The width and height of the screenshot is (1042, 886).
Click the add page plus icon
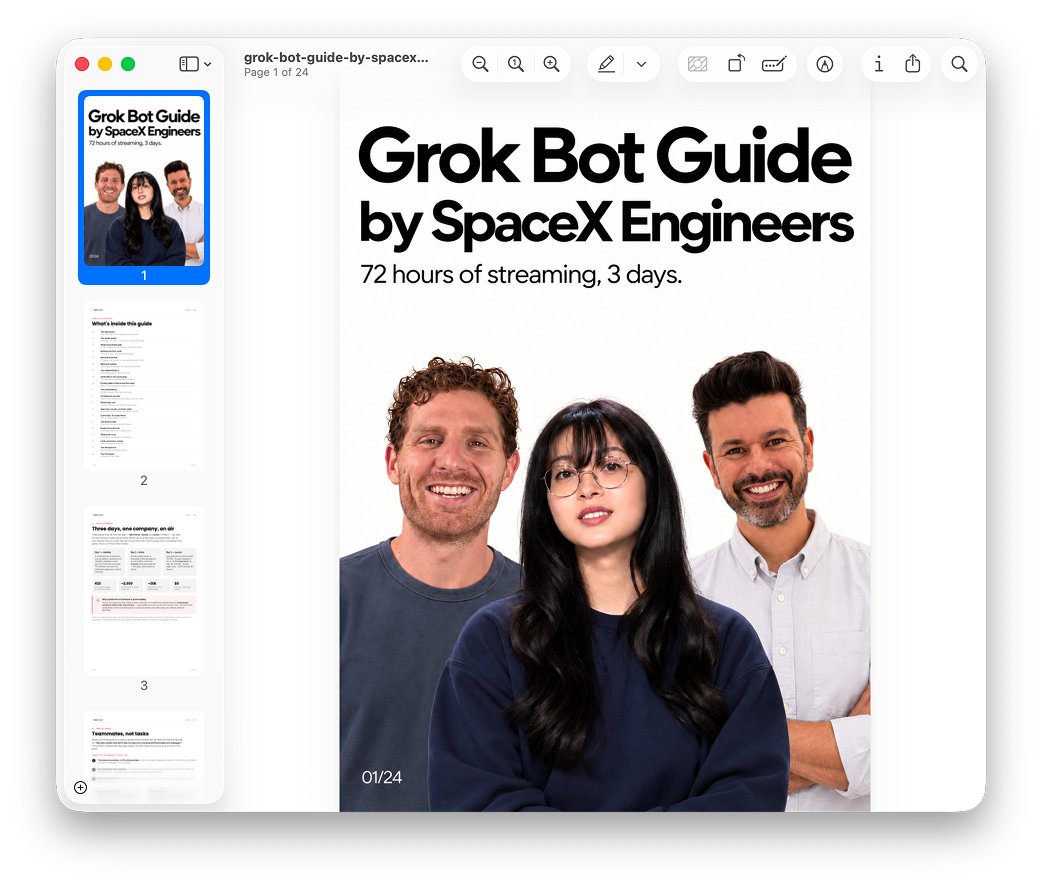point(80,788)
